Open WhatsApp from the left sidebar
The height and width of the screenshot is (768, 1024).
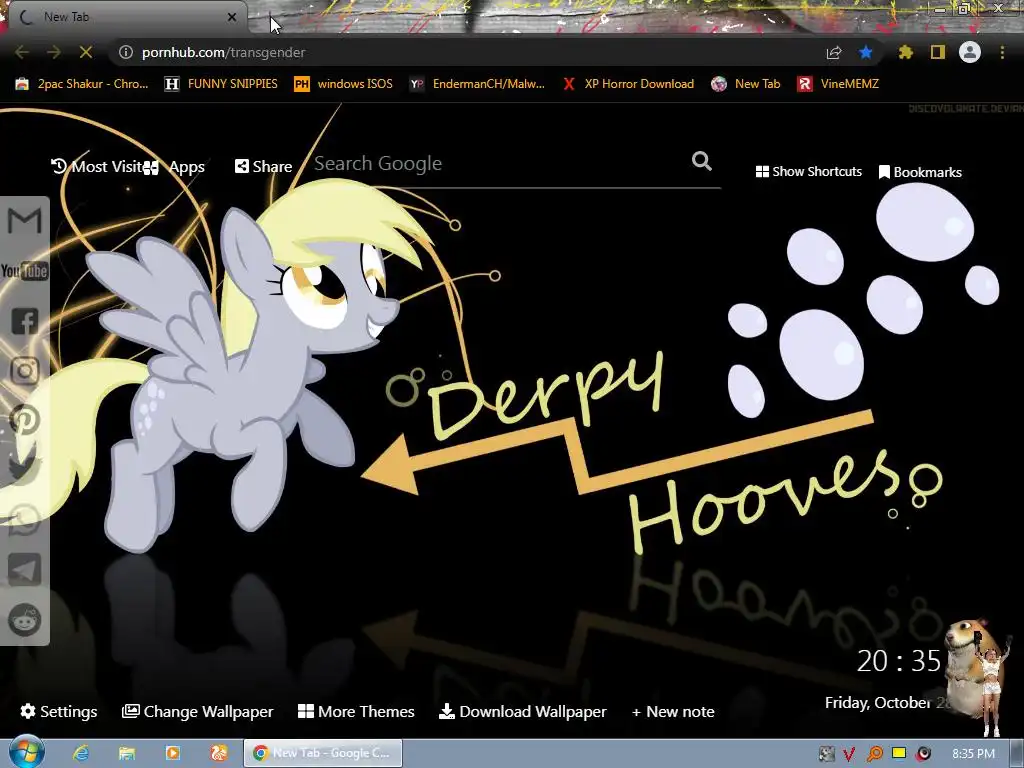[x=24, y=520]
